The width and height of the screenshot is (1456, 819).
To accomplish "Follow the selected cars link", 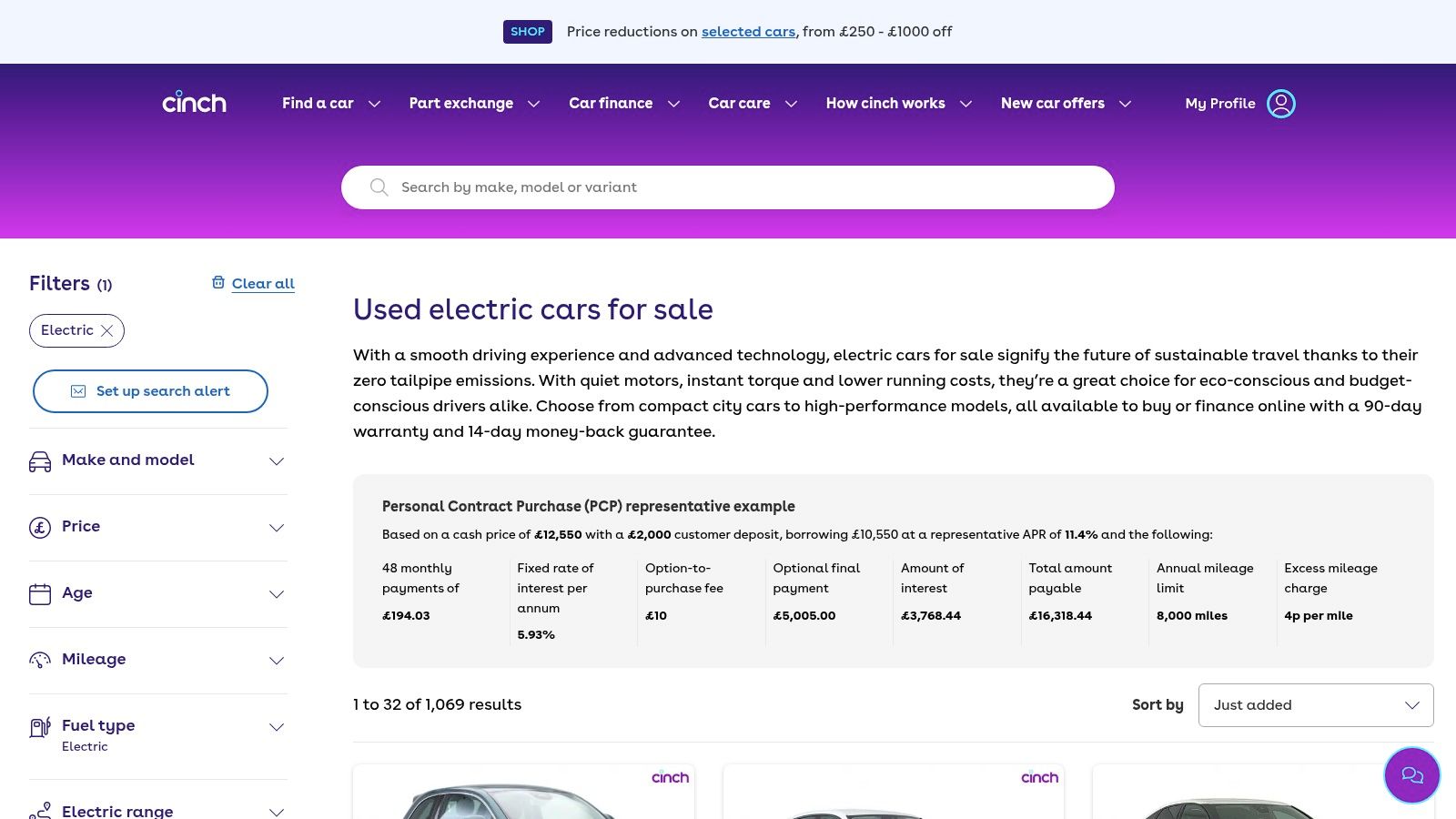I will [x=748, y=32].
